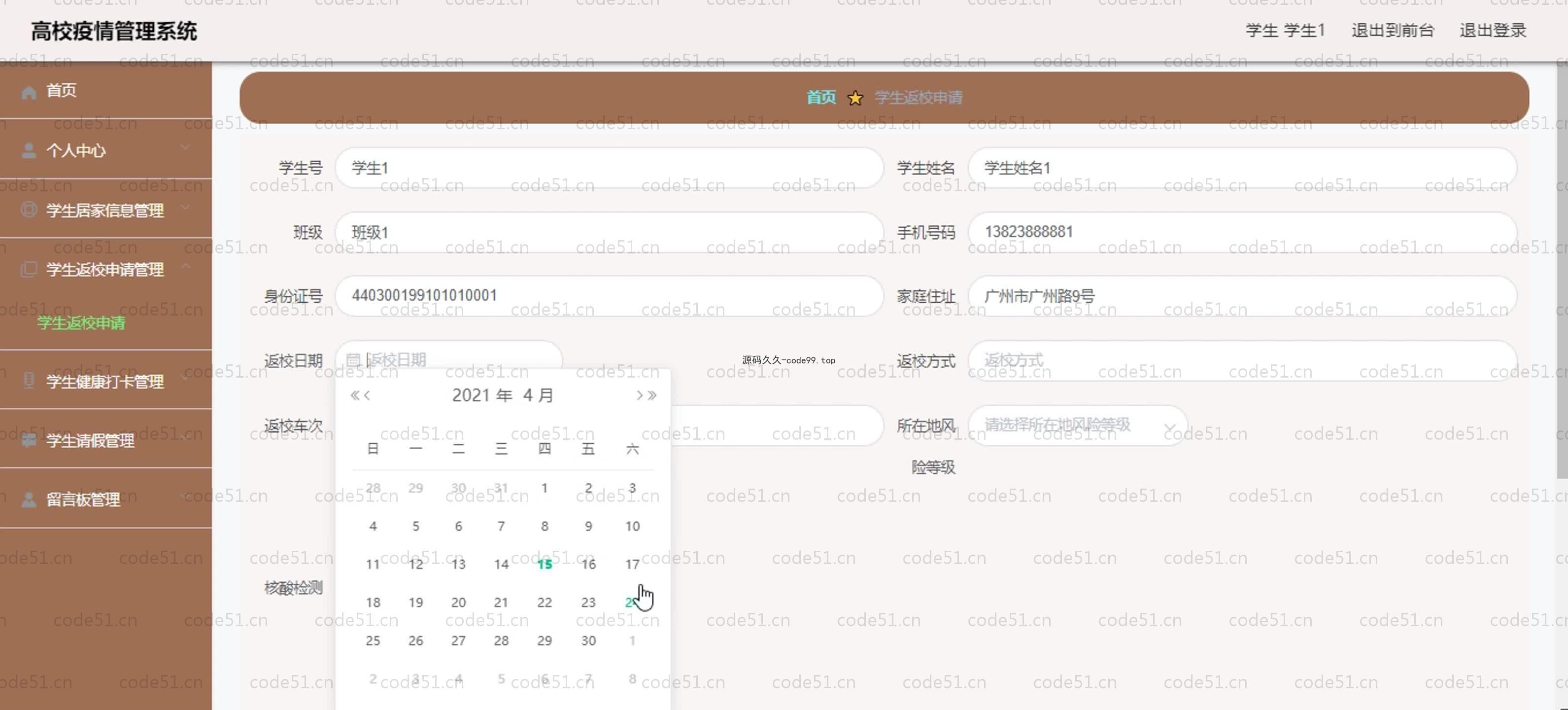Select April 20 in calendar
1568x710 pixels.
pos(458,602)
